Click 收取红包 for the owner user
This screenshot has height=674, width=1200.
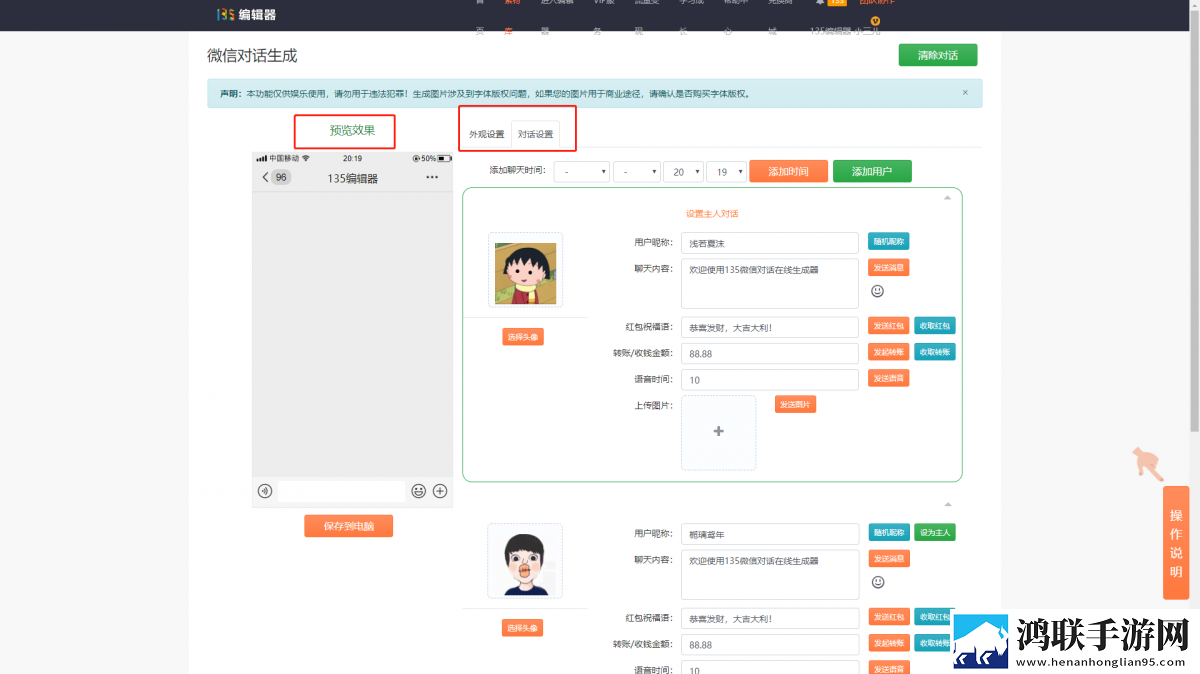pos(934,326)
